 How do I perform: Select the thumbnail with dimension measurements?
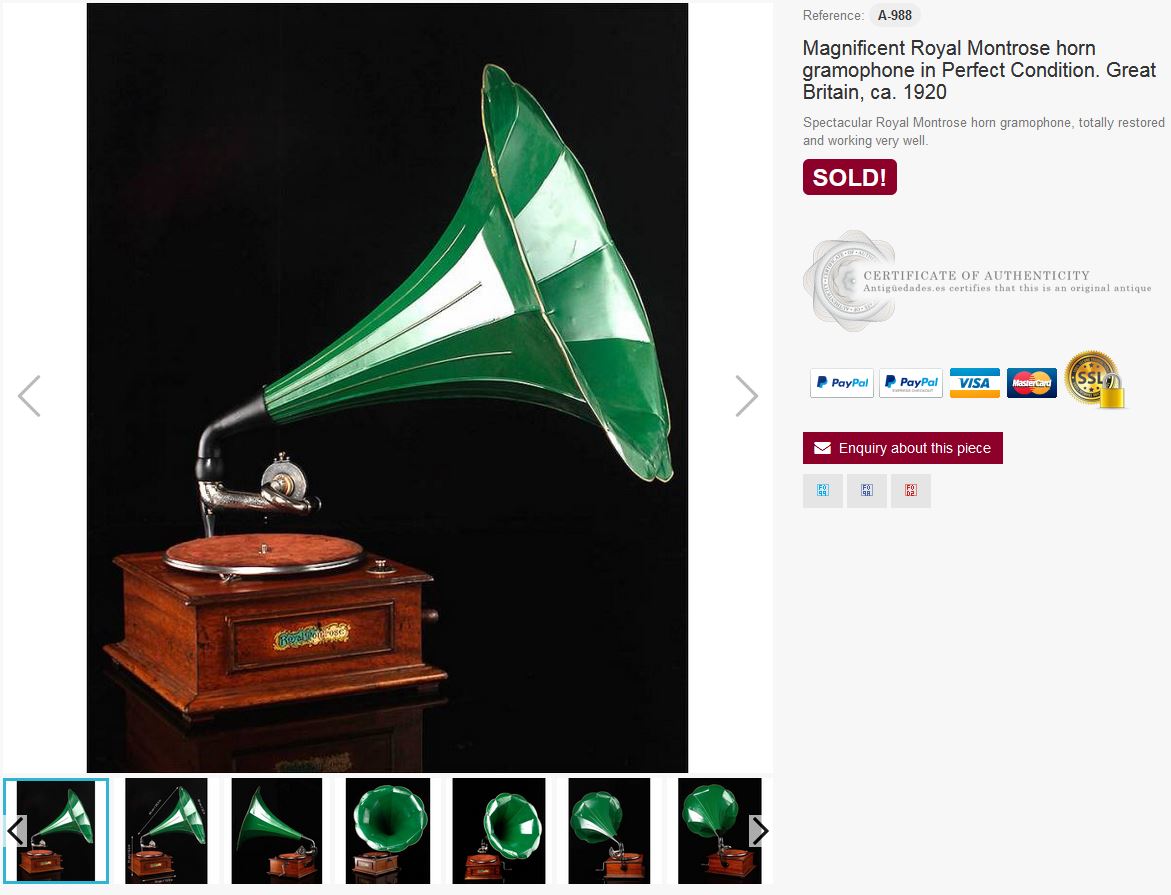166,831
